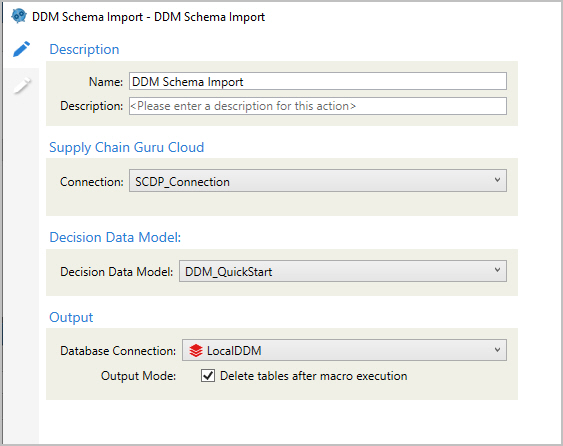This screenshot has width=563, height=446.
Task: Click into the Name text field
Action: (x=318, y=81)
